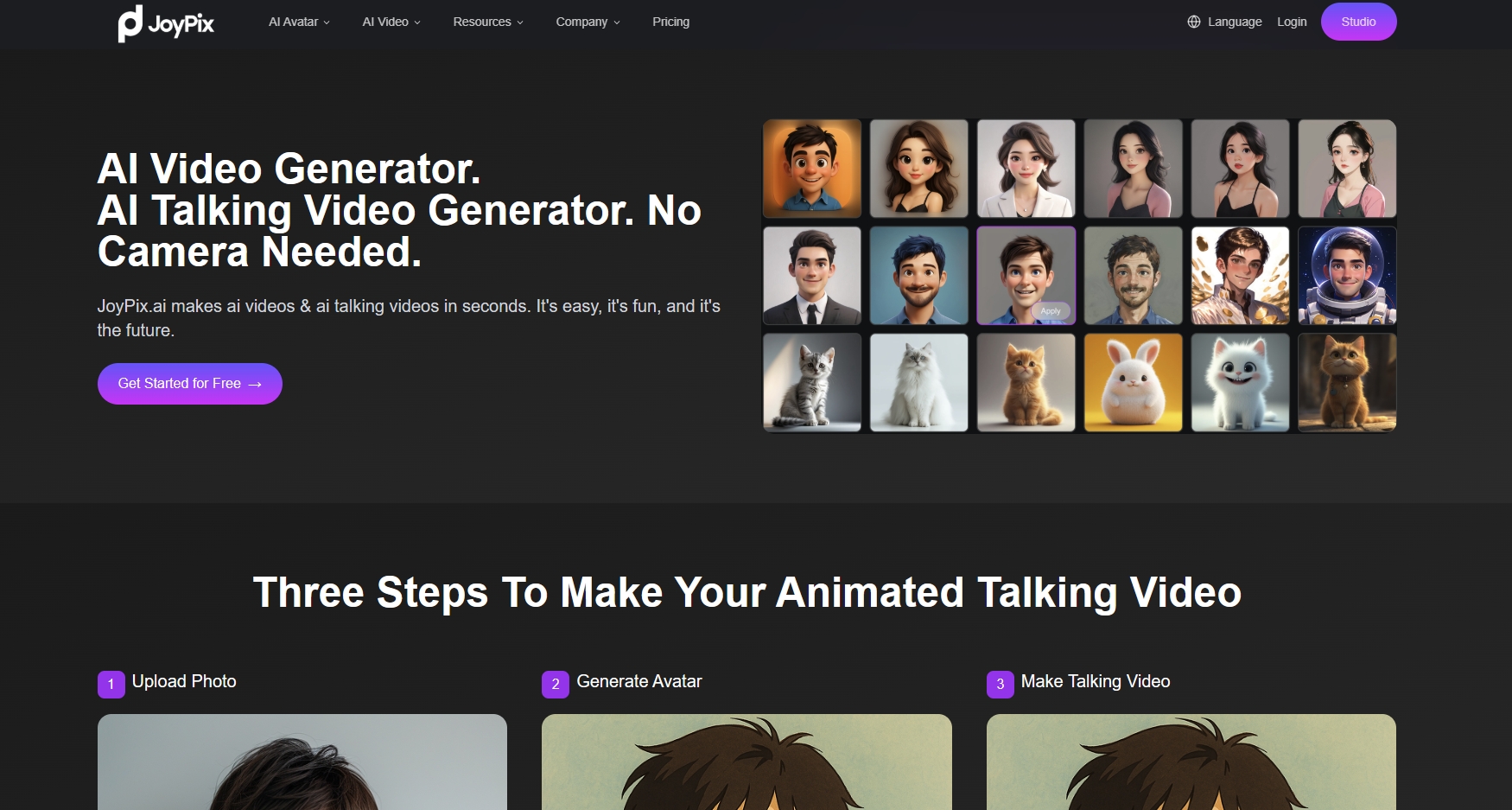Select the man in black suit avatar
Image resolution: width=1512 pixels, height=810 pixels.
(812, 276)
